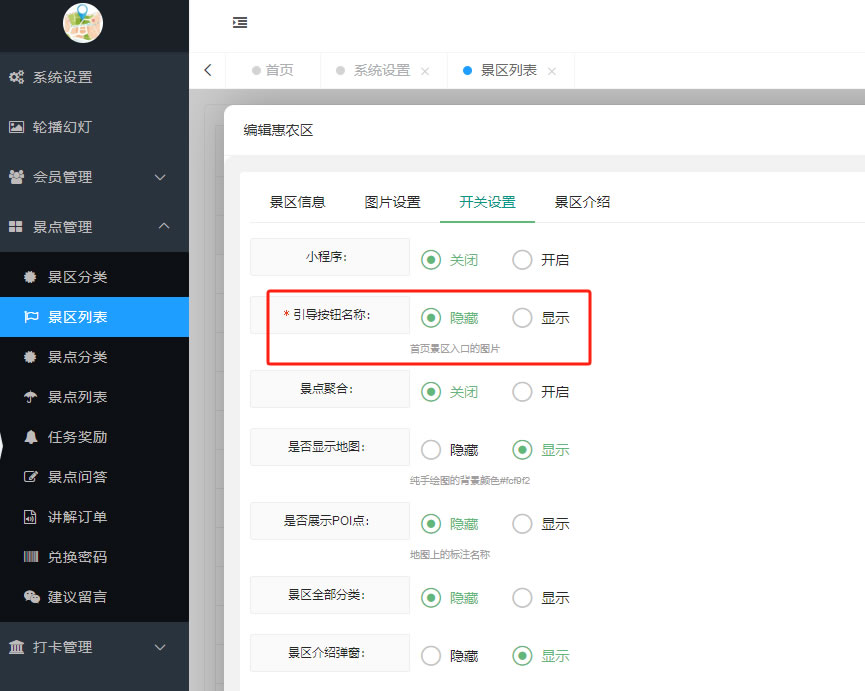Expand the 打卡管理 chevron
The height and width of the screenshot is (691, 865).
pyautogui.click(x=160, y=647)
